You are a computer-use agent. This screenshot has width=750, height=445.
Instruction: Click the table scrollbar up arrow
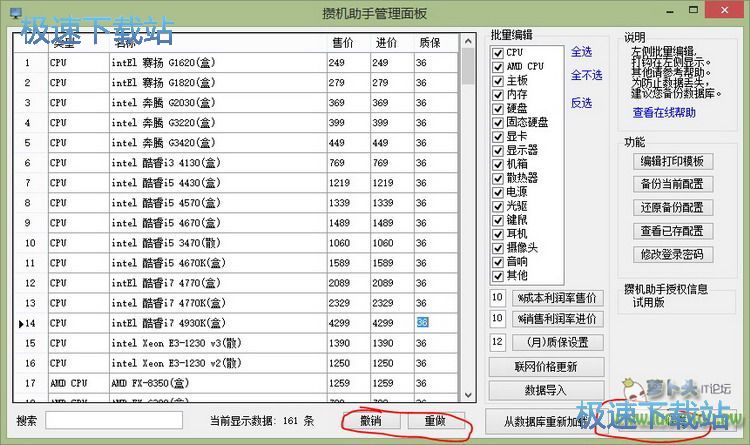(468, 41)
